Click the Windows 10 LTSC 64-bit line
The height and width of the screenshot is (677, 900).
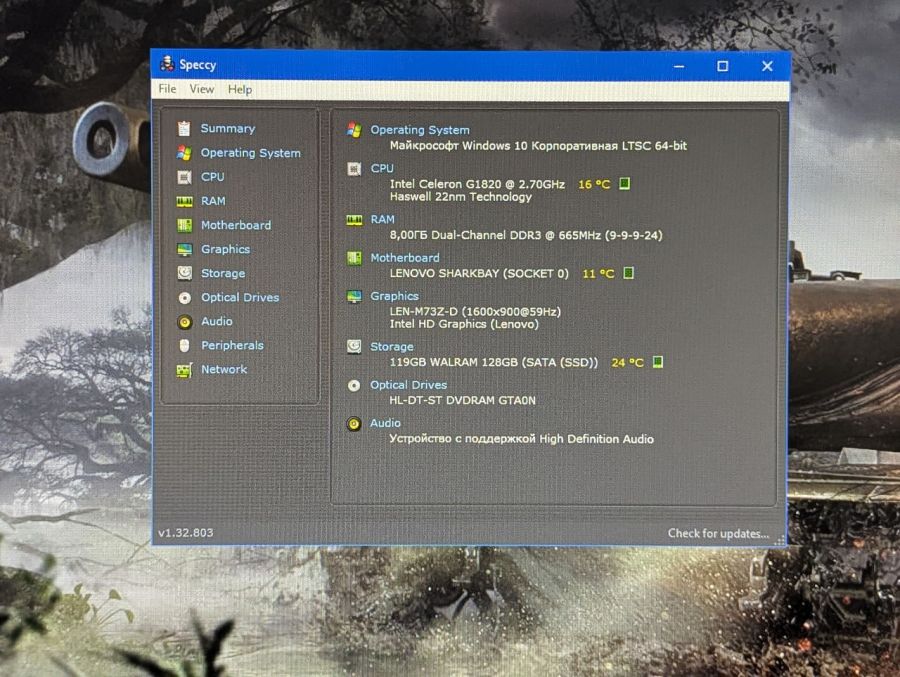pyautogui.click(x=538, y=146)
